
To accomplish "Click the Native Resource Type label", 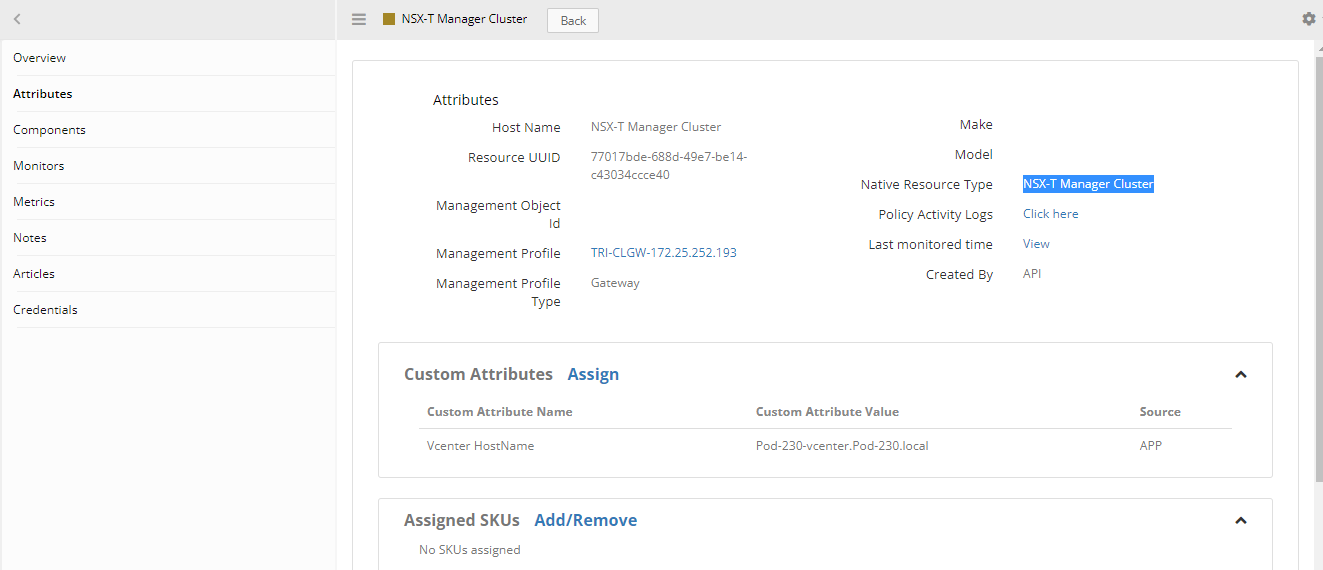I will click(x=926, y=185).
